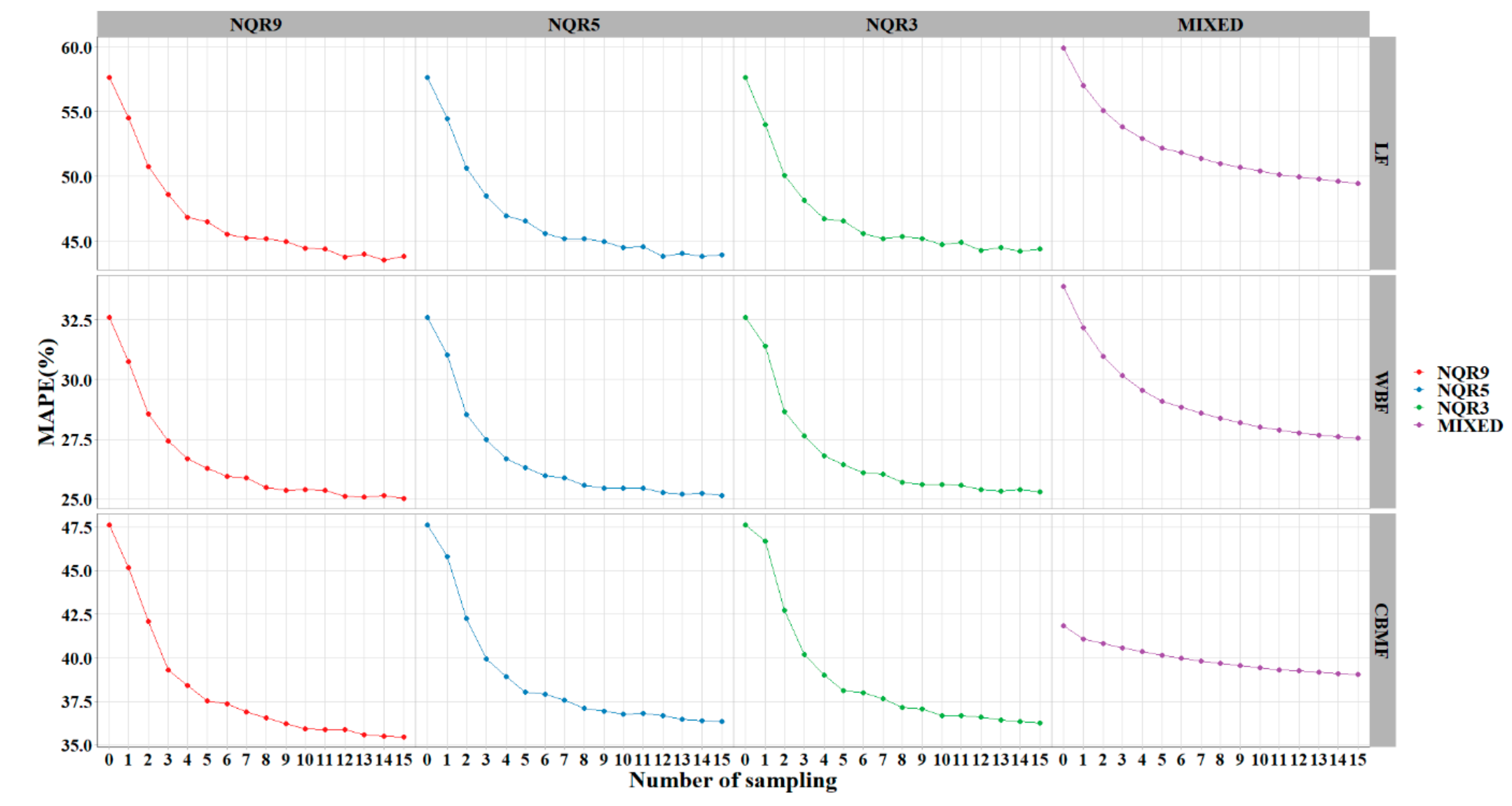Click the purple MIXED legend marker
This screenshot has width=1512, height=806.
tap(1419, 425)
